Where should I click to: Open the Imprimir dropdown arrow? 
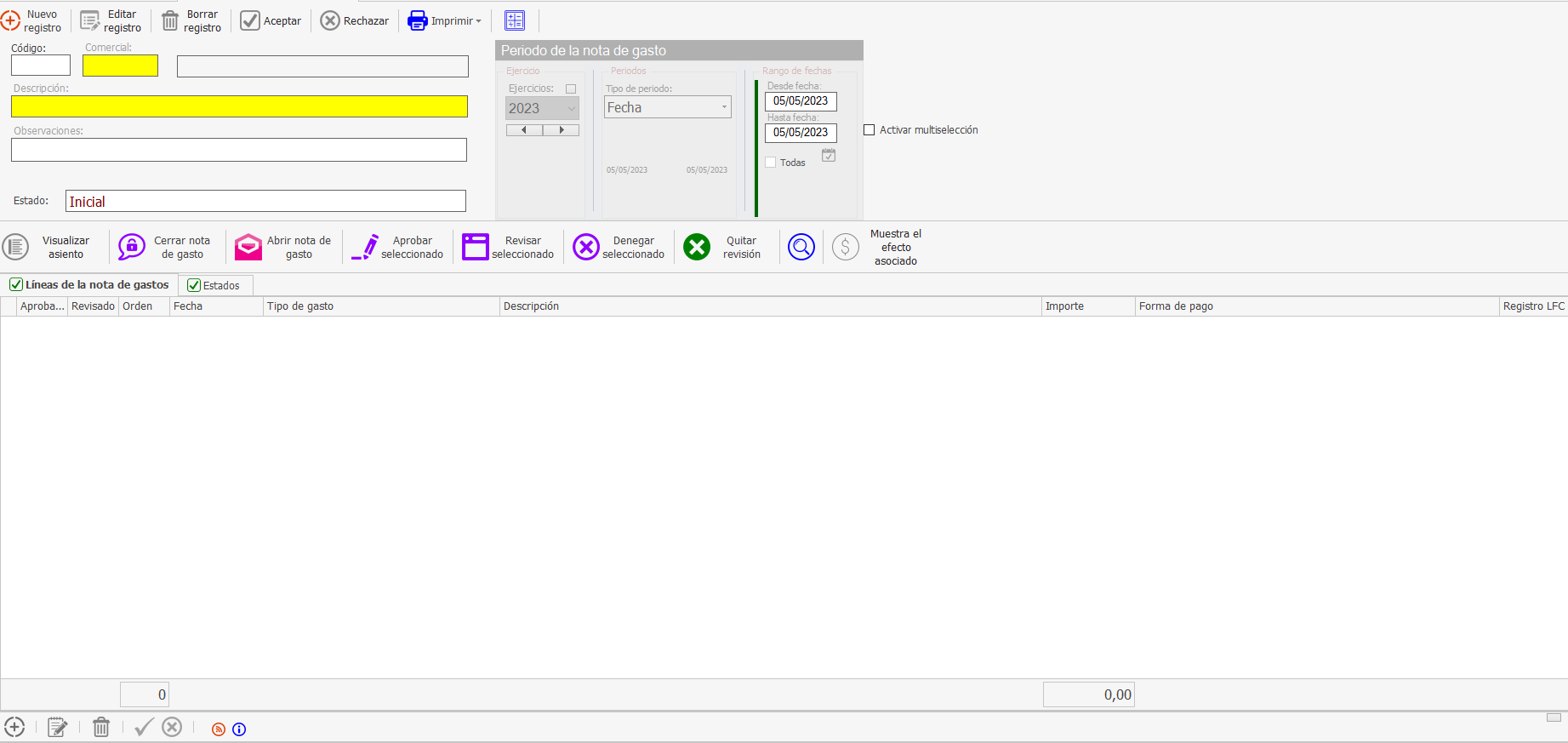(479, 21)
